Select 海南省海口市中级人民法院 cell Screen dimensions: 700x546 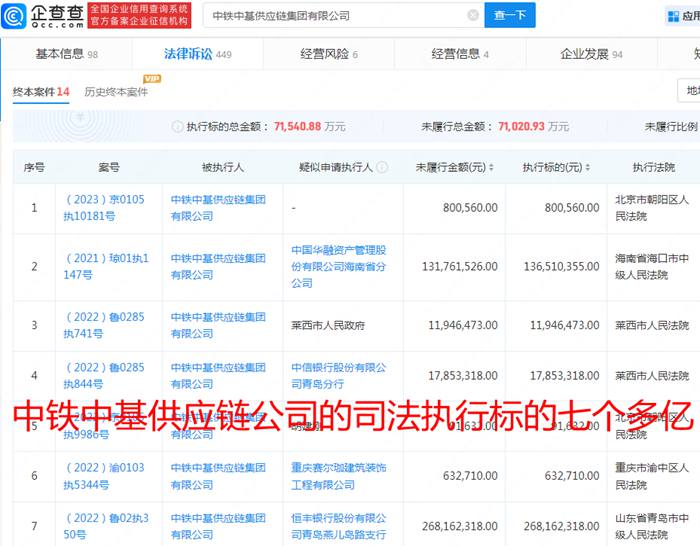652,267
